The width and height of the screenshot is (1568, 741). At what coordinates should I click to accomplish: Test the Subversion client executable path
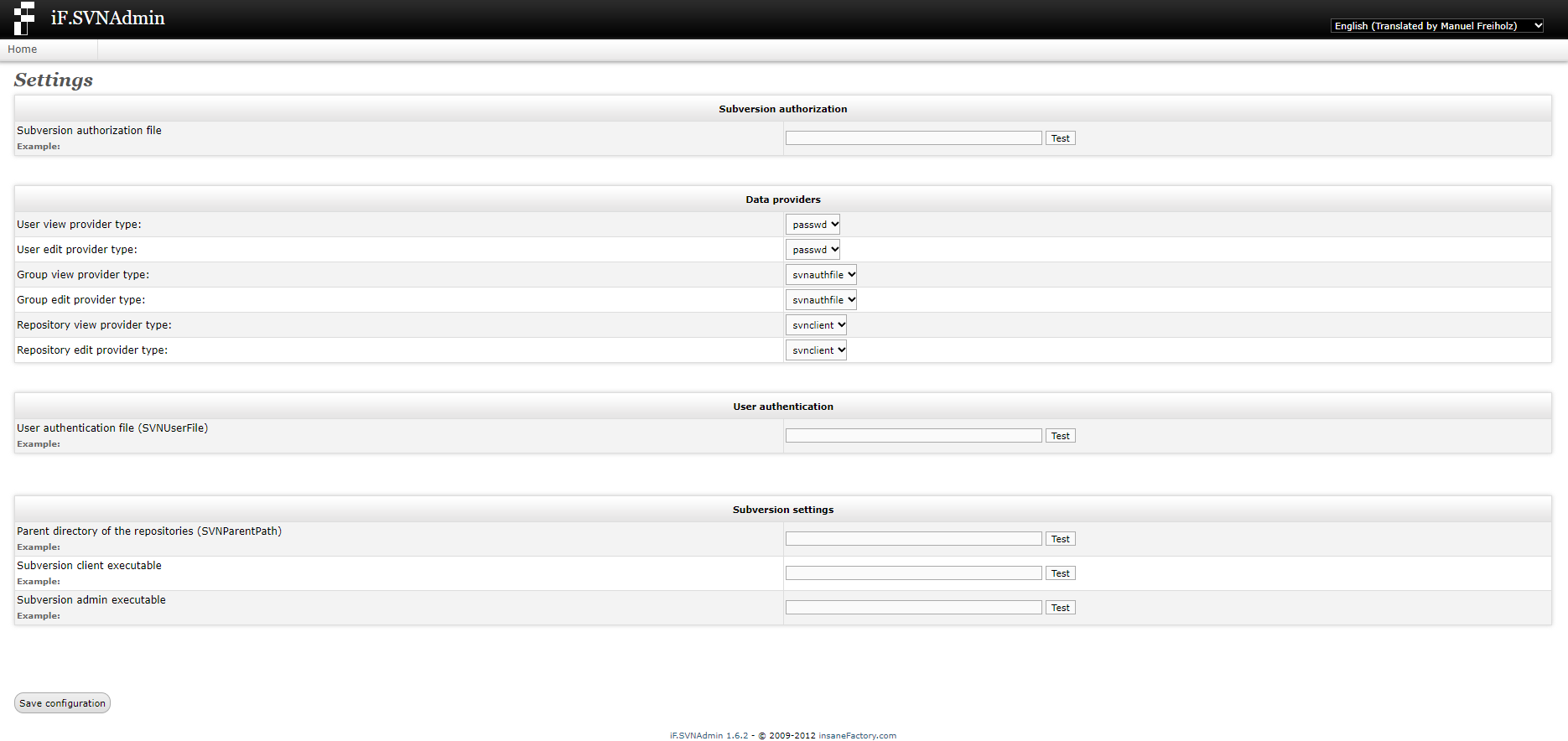tap(1060, 573)
